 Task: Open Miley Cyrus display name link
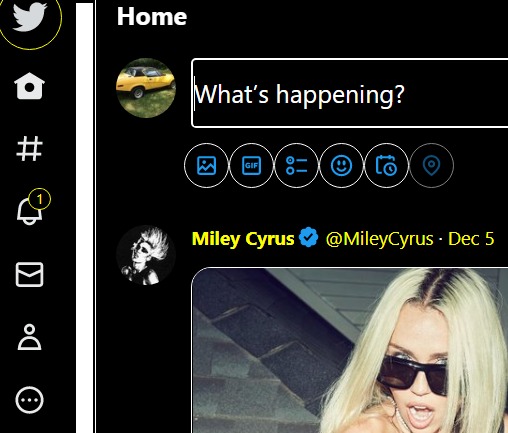[243, 239]
